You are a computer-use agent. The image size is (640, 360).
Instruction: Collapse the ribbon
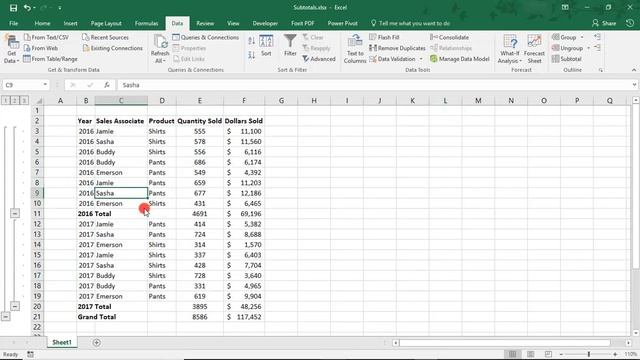coord(634,70)
